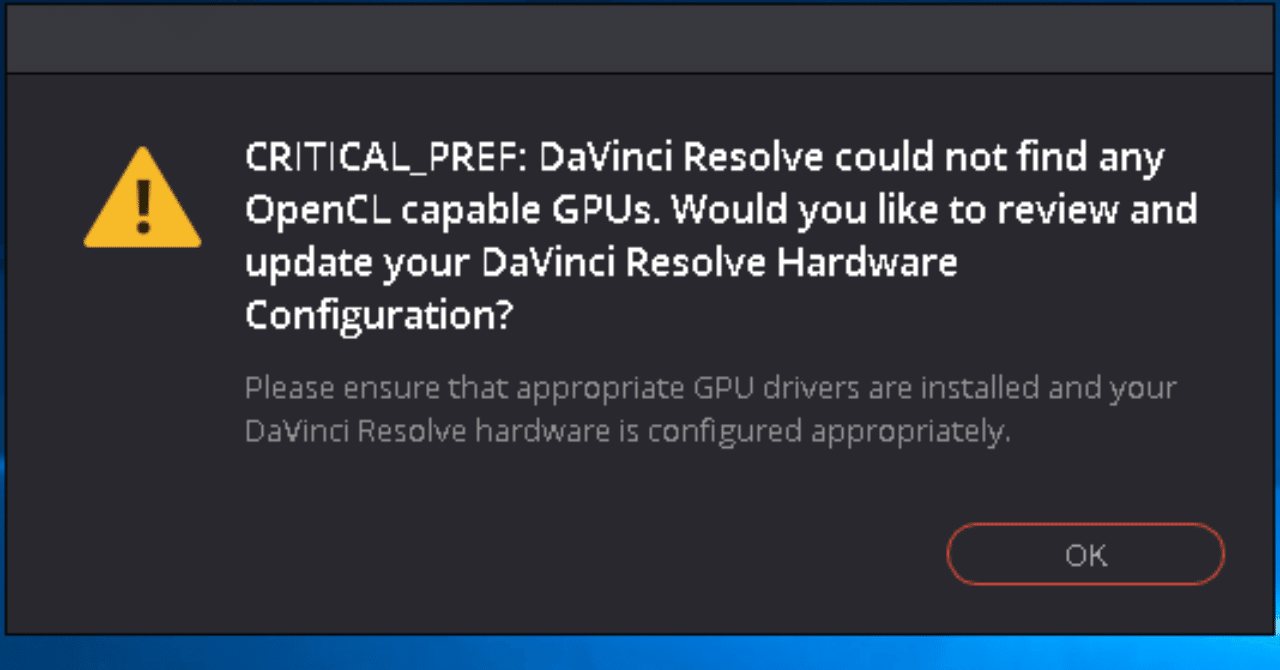Select the exclamation mark inside the warning icon
Image resolution: width=1280 pixels, height=670 pixels.
[143, 205]
